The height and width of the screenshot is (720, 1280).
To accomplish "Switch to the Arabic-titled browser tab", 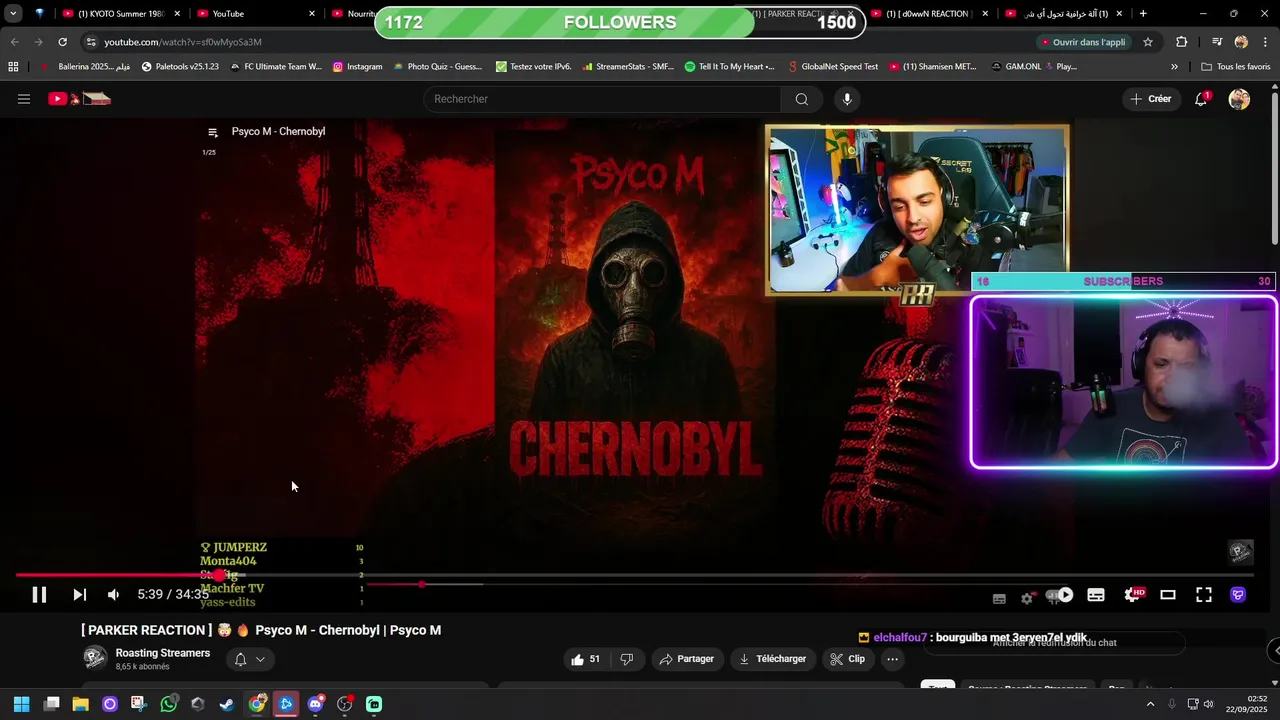I will (x=1063, y=14).
